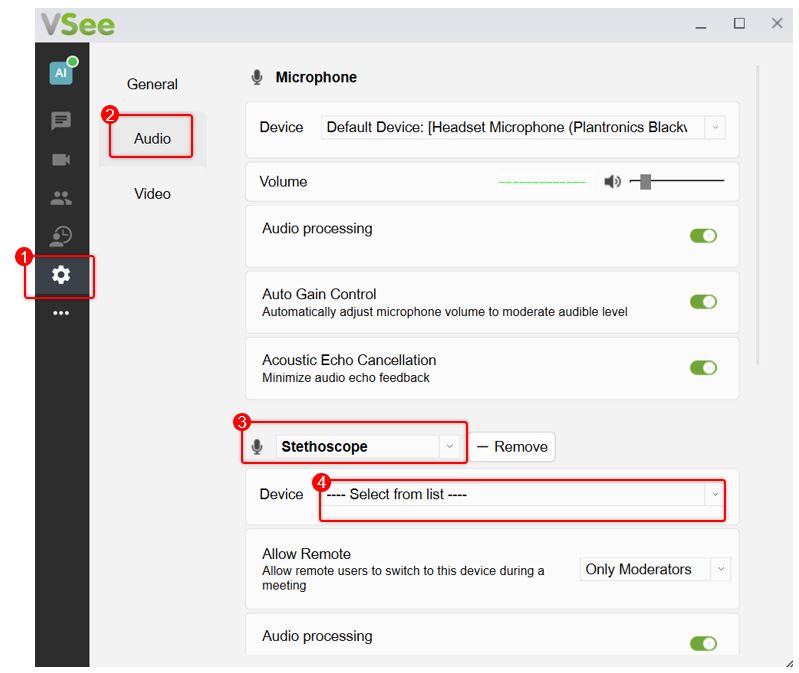Open the video camera sidebar icon
This screenshot has height=673, width=799.
pos(61,159)
